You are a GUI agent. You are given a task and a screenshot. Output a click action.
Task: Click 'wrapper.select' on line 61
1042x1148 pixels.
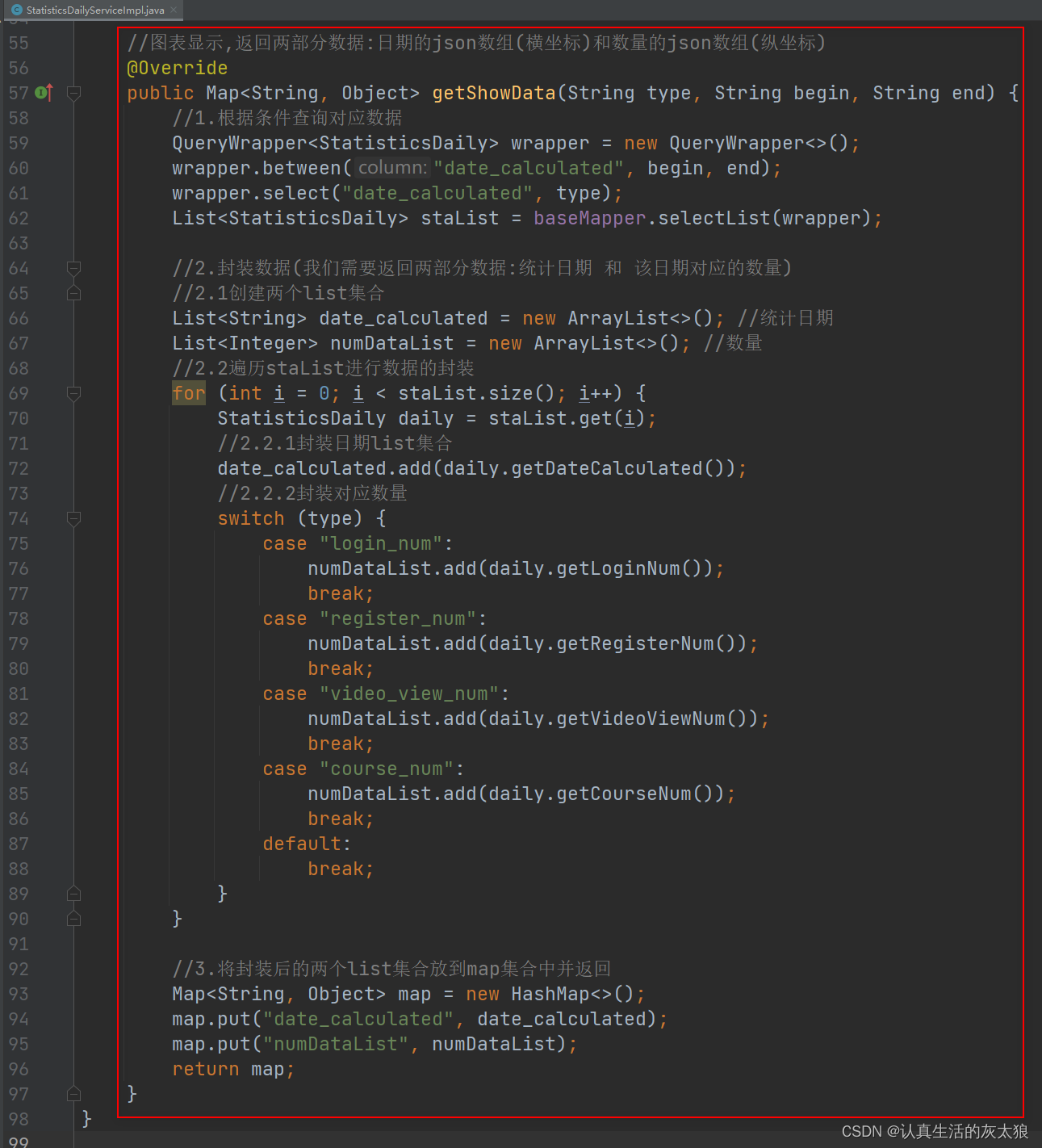251,193
